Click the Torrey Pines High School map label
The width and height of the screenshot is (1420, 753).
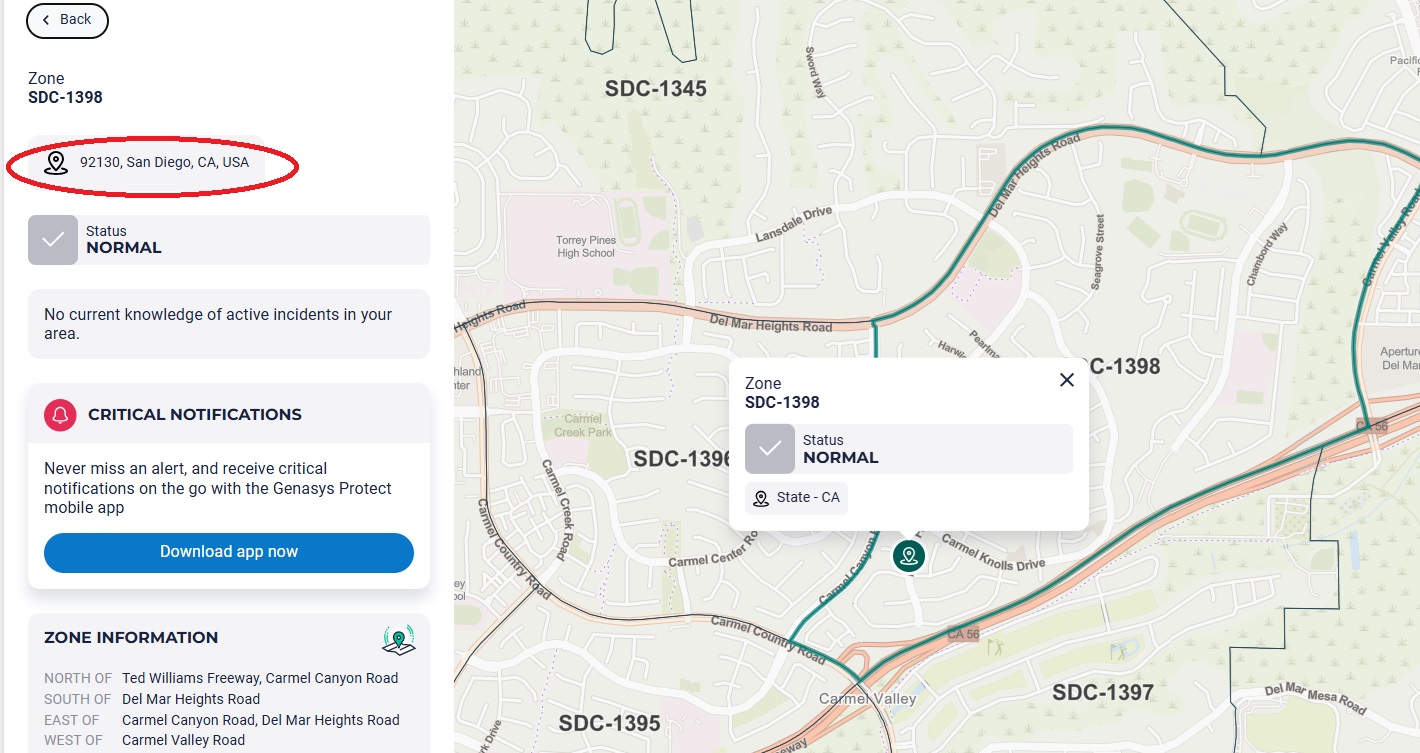(x=585, y=246)
